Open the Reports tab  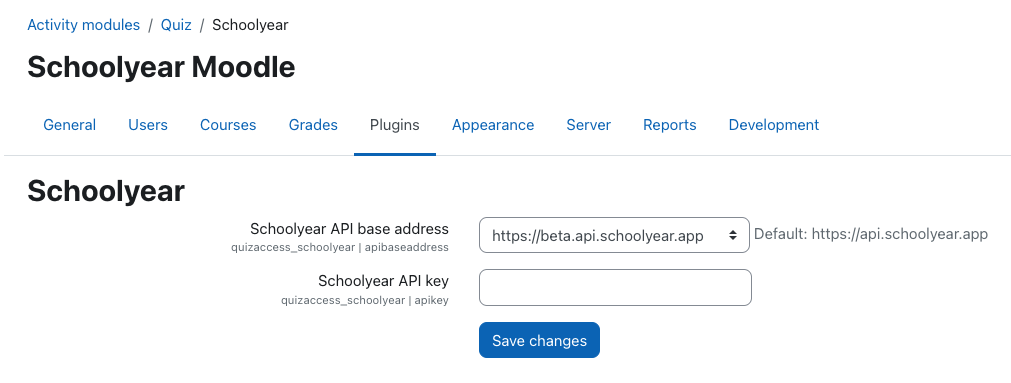pos(670,125)
